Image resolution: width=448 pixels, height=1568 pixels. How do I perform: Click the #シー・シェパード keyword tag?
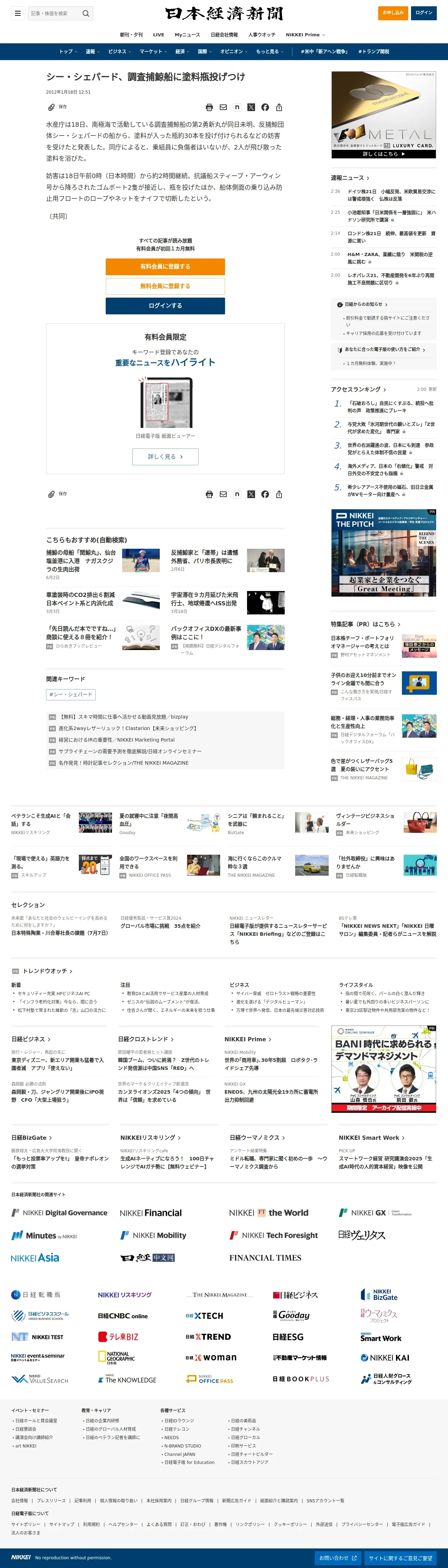click(x=70, y=694)
